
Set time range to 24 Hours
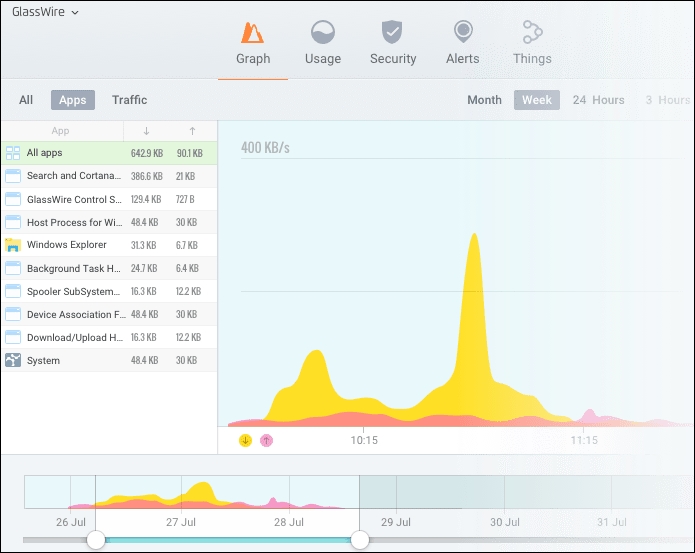598,100
